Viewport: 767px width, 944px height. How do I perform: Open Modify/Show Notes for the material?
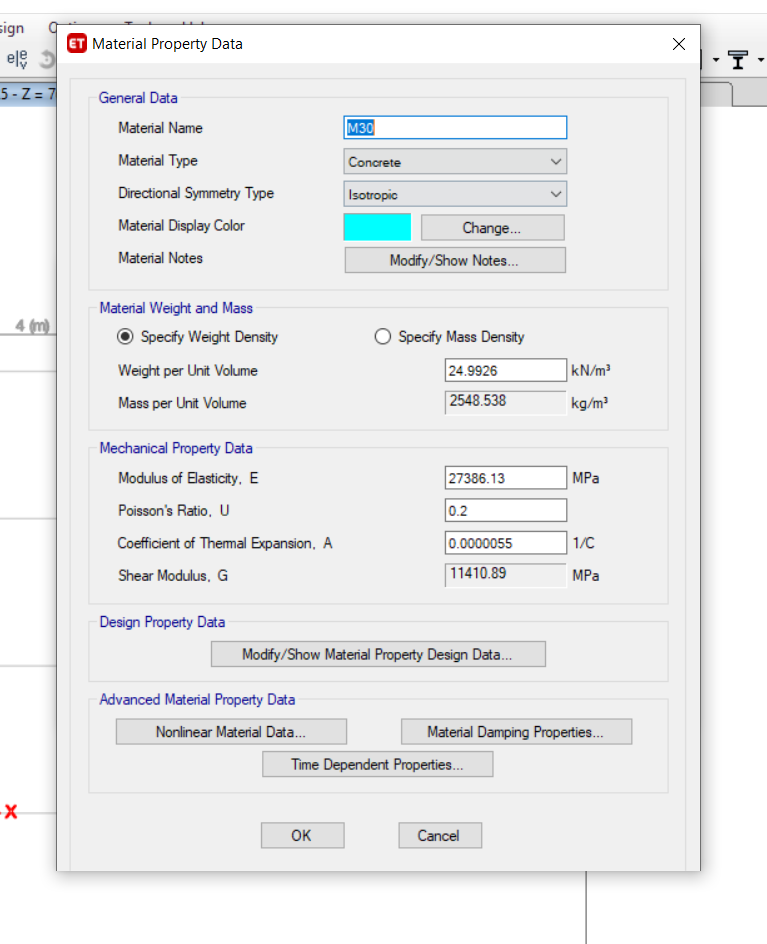(455, 260)
